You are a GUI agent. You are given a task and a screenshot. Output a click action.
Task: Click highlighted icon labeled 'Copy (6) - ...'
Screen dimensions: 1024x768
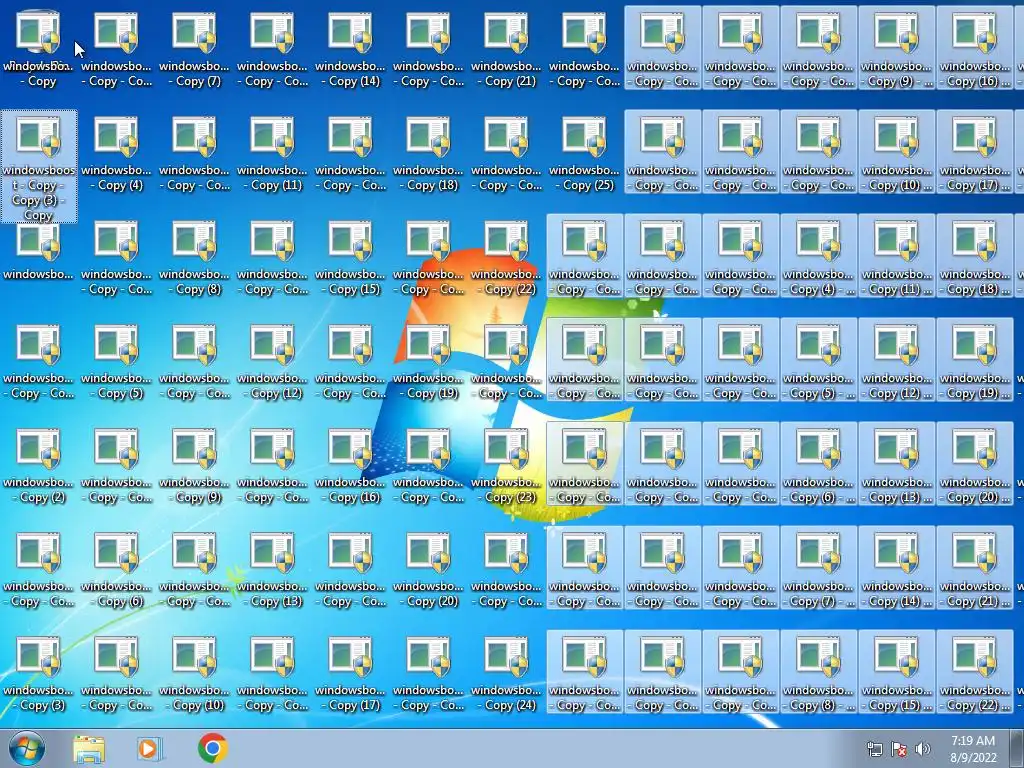(818, 466)
